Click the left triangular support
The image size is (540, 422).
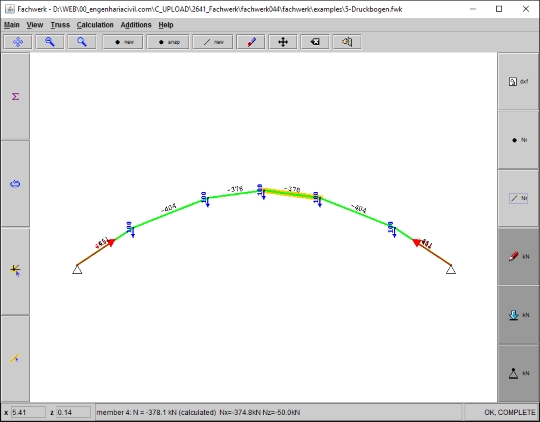click(77, 269)
